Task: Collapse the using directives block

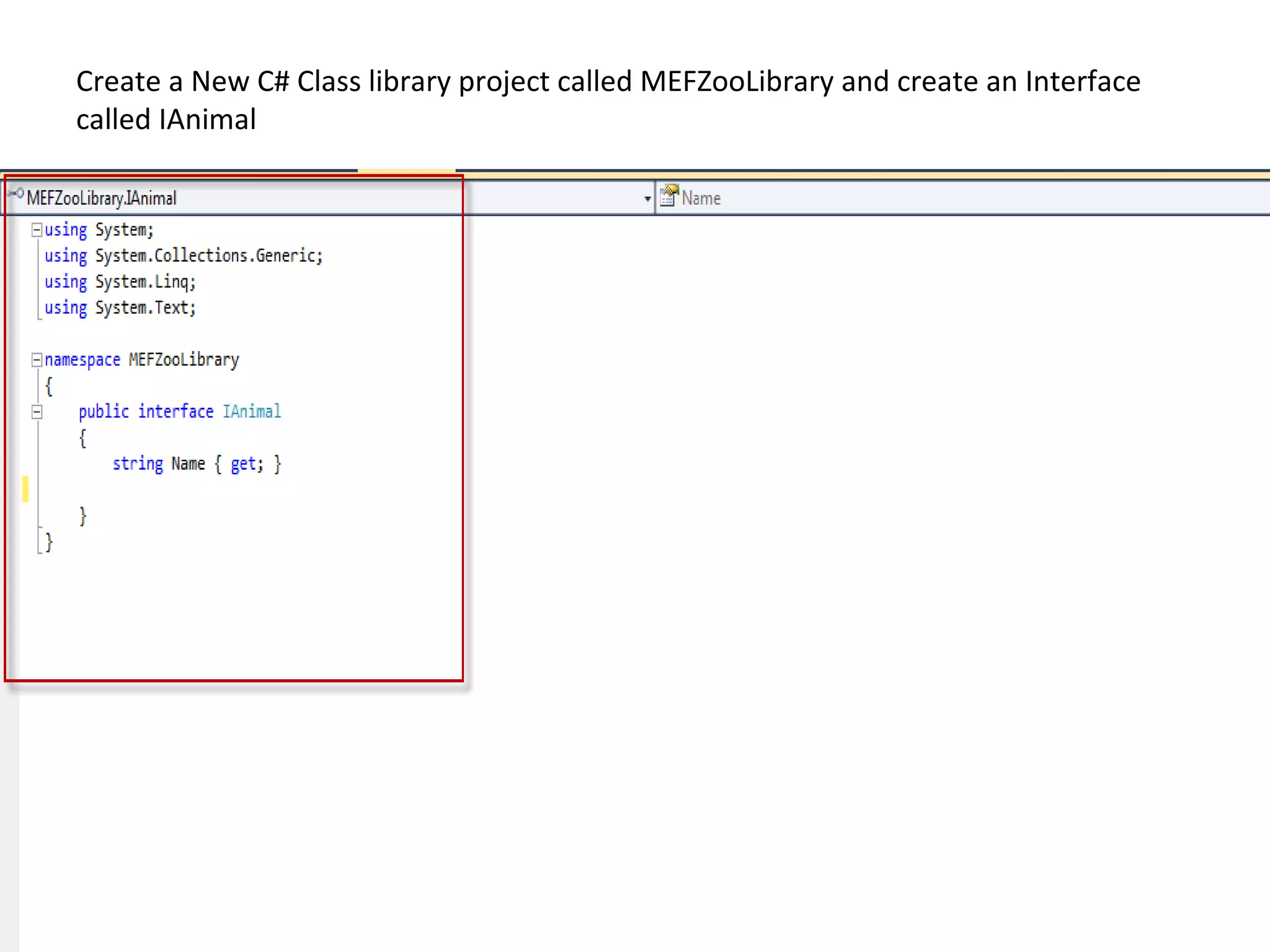Action: tap(37, 230)
